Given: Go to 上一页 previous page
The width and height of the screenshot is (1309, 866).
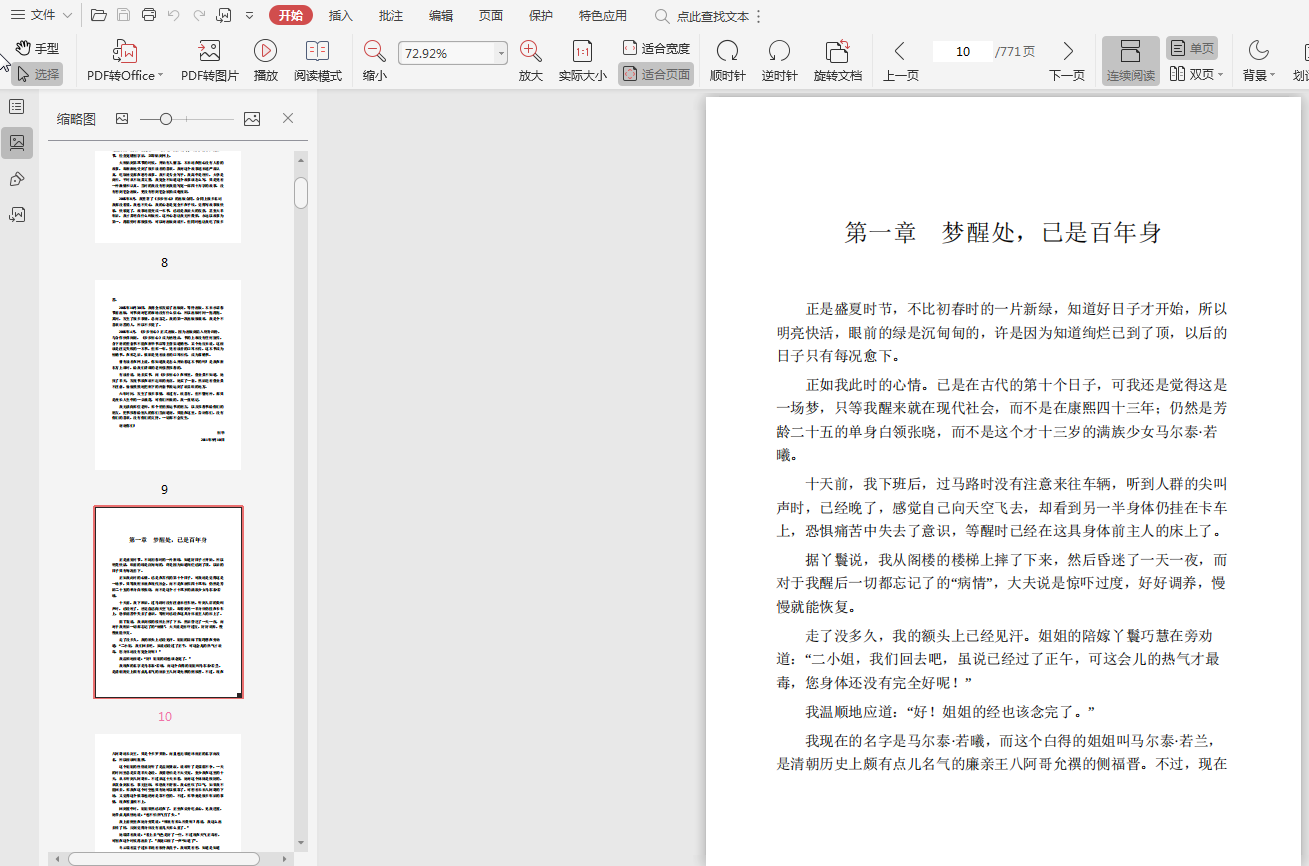Looking at the screenshot, I should [x=900, y=61].
